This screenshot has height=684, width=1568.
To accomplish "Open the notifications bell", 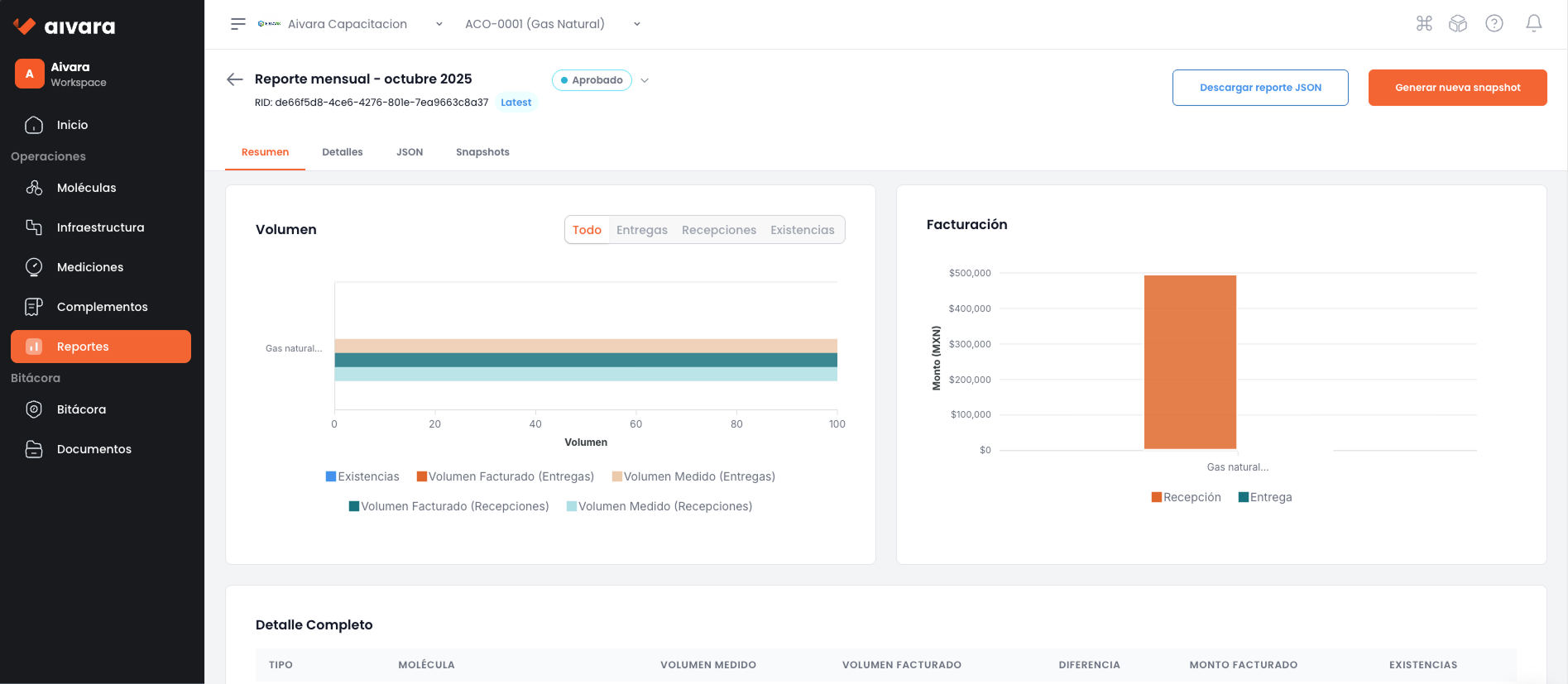I will [x=1533, y=24].
